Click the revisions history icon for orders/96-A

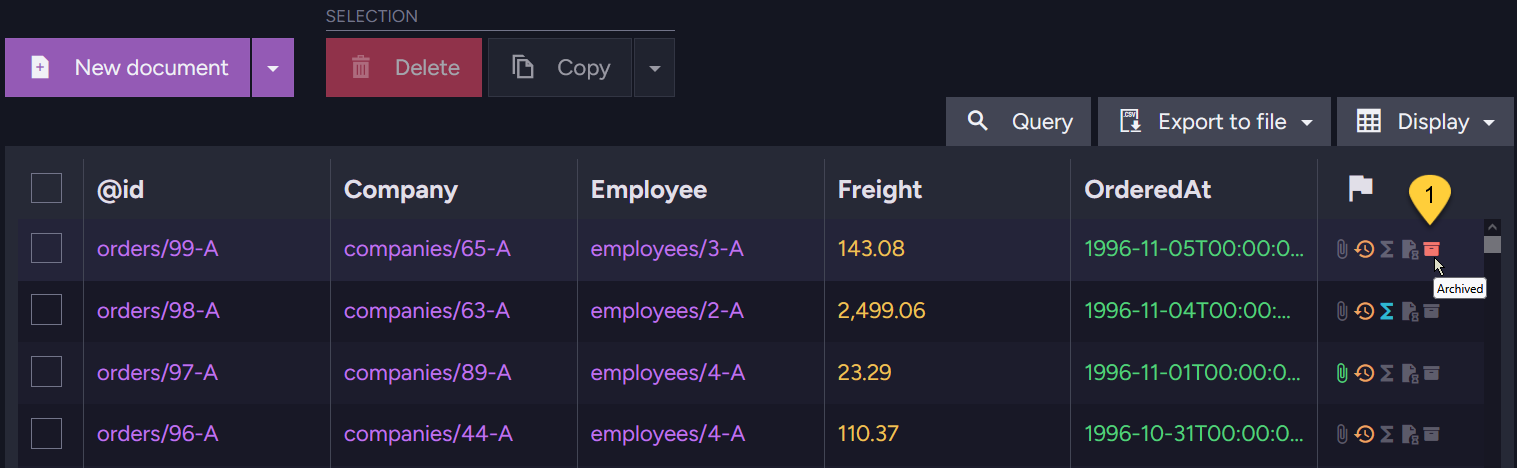1364,434
